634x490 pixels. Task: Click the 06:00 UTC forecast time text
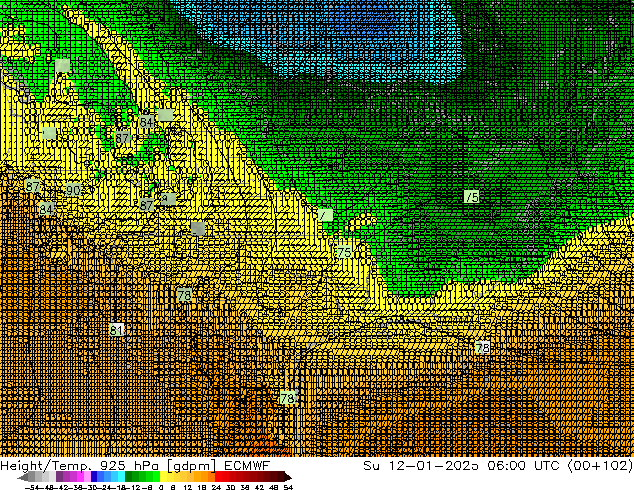[x=523, y=466]
